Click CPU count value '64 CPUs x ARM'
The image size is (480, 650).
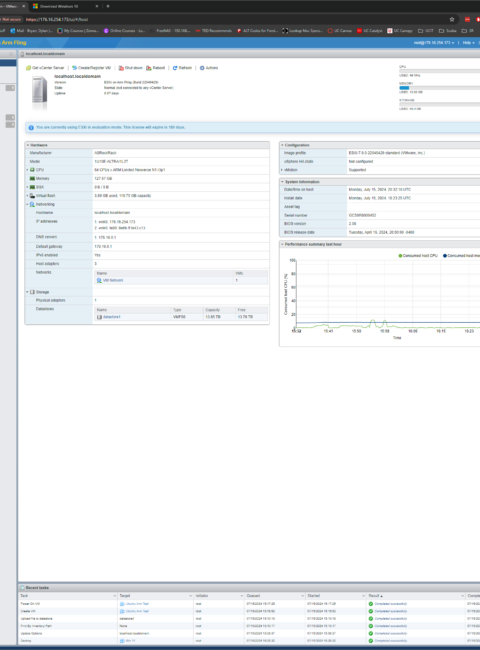coord(130,170)
